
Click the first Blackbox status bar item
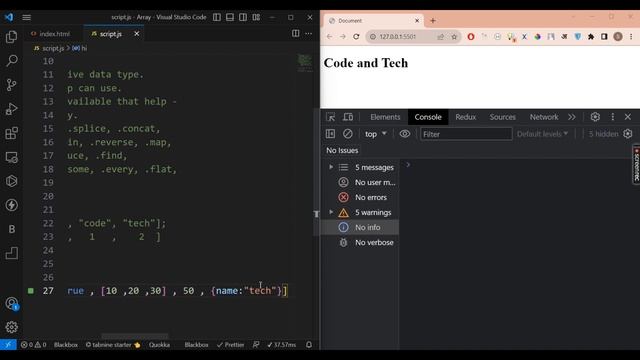click(x=66, y=345)
